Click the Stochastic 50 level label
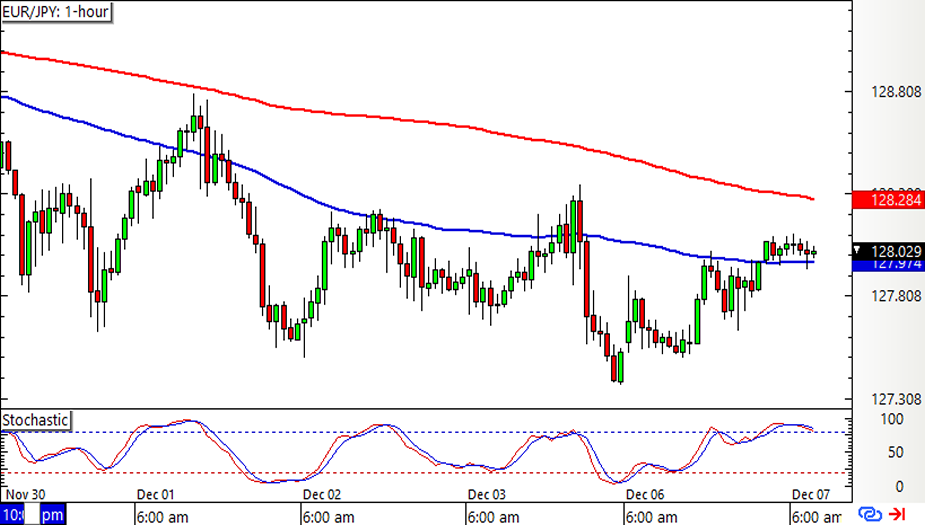The height and width of the screenshot is (525, 925). tap(896, 452)
